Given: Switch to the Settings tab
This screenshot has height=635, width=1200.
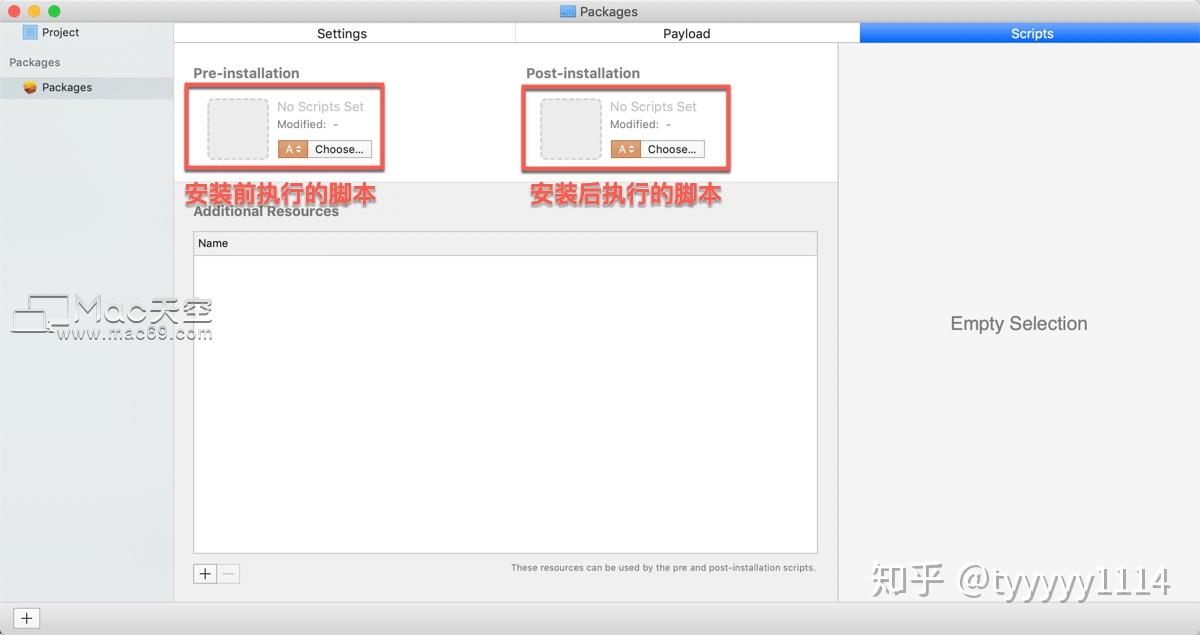Looking at the screenshot, I should pyautogui.click(x=342, y=33).
